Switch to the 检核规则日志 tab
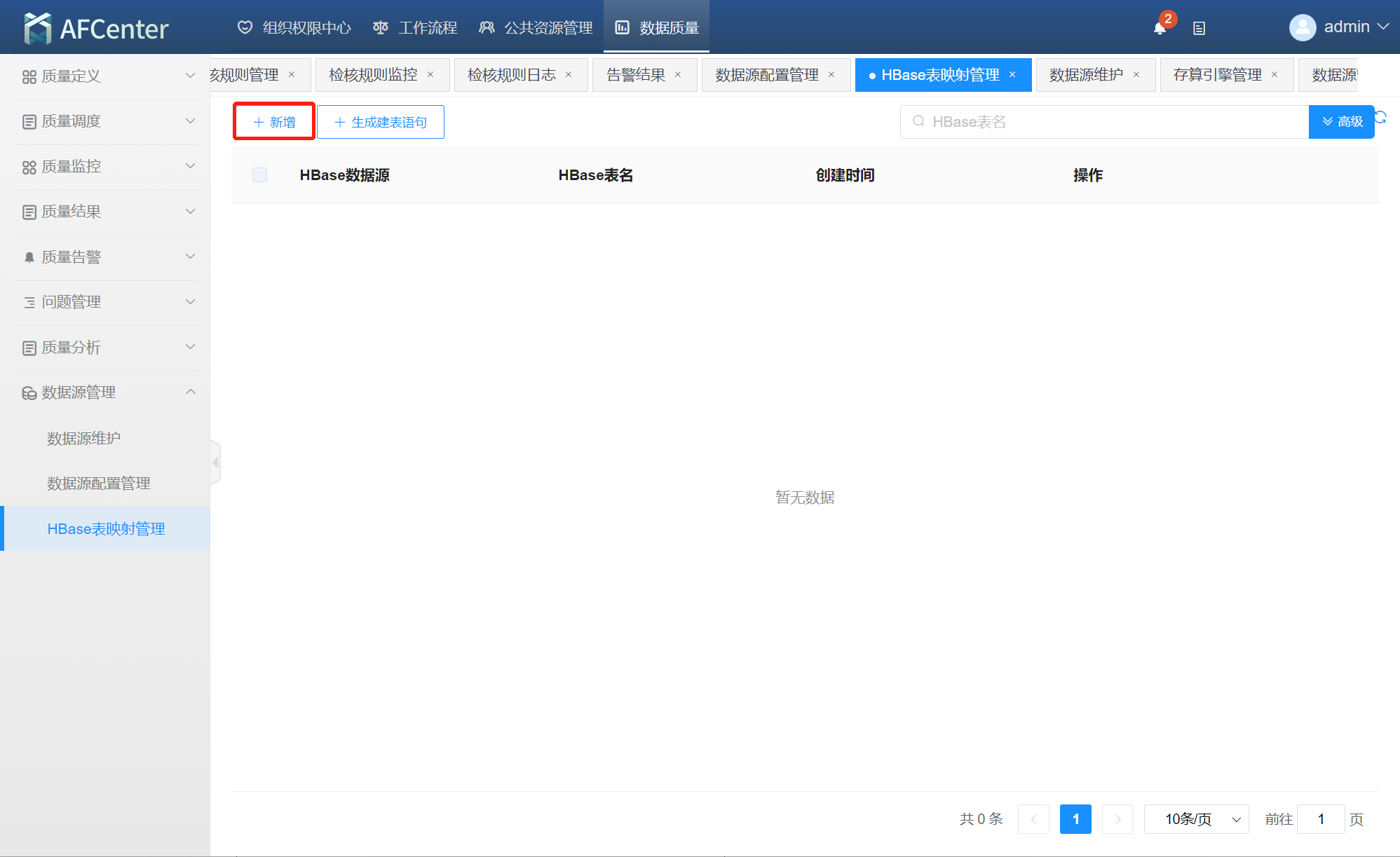1400x857 pixels. [x=511, y=74]
